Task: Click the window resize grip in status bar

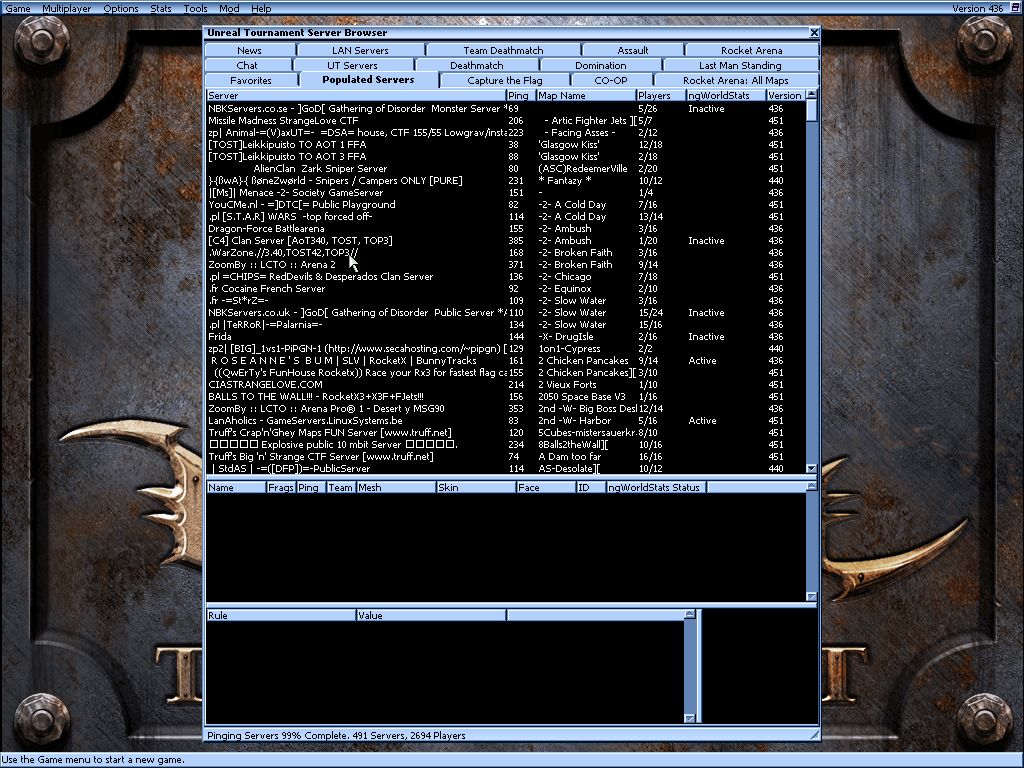Action: [814, 735]
